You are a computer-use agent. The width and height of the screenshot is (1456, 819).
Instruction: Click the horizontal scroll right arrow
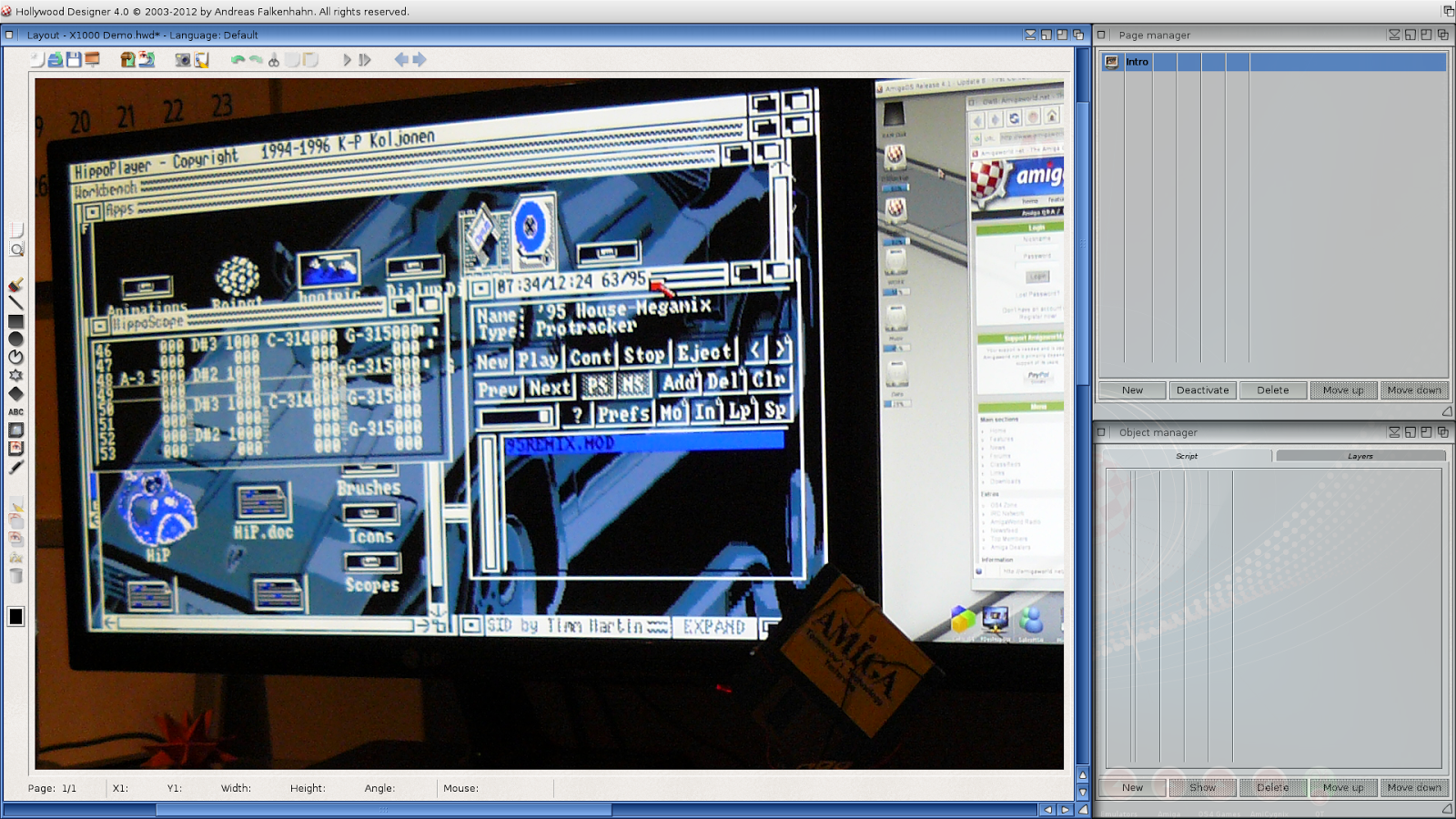point(1065,810)
